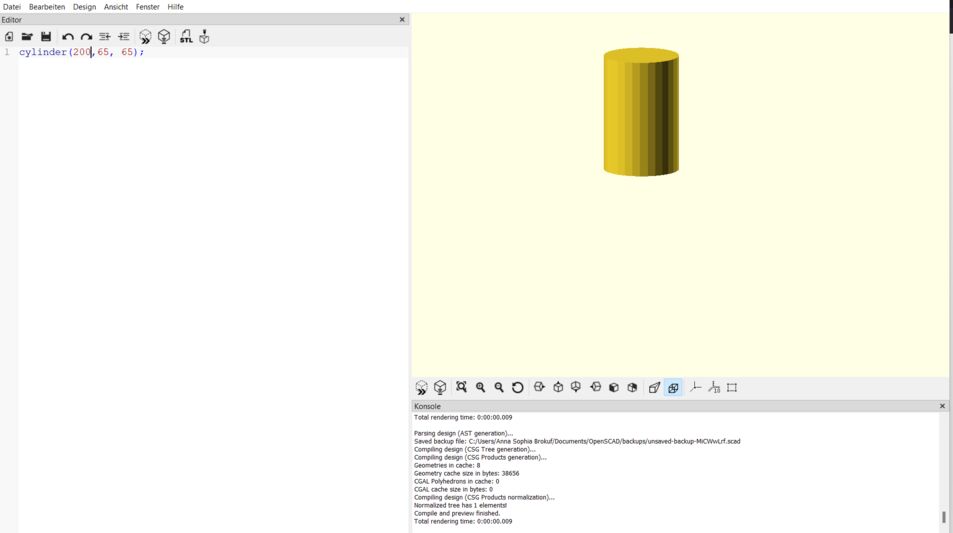Screen dimensions: 953x533
Task: Close the Editor panel
Action: (x=402, y=19)
